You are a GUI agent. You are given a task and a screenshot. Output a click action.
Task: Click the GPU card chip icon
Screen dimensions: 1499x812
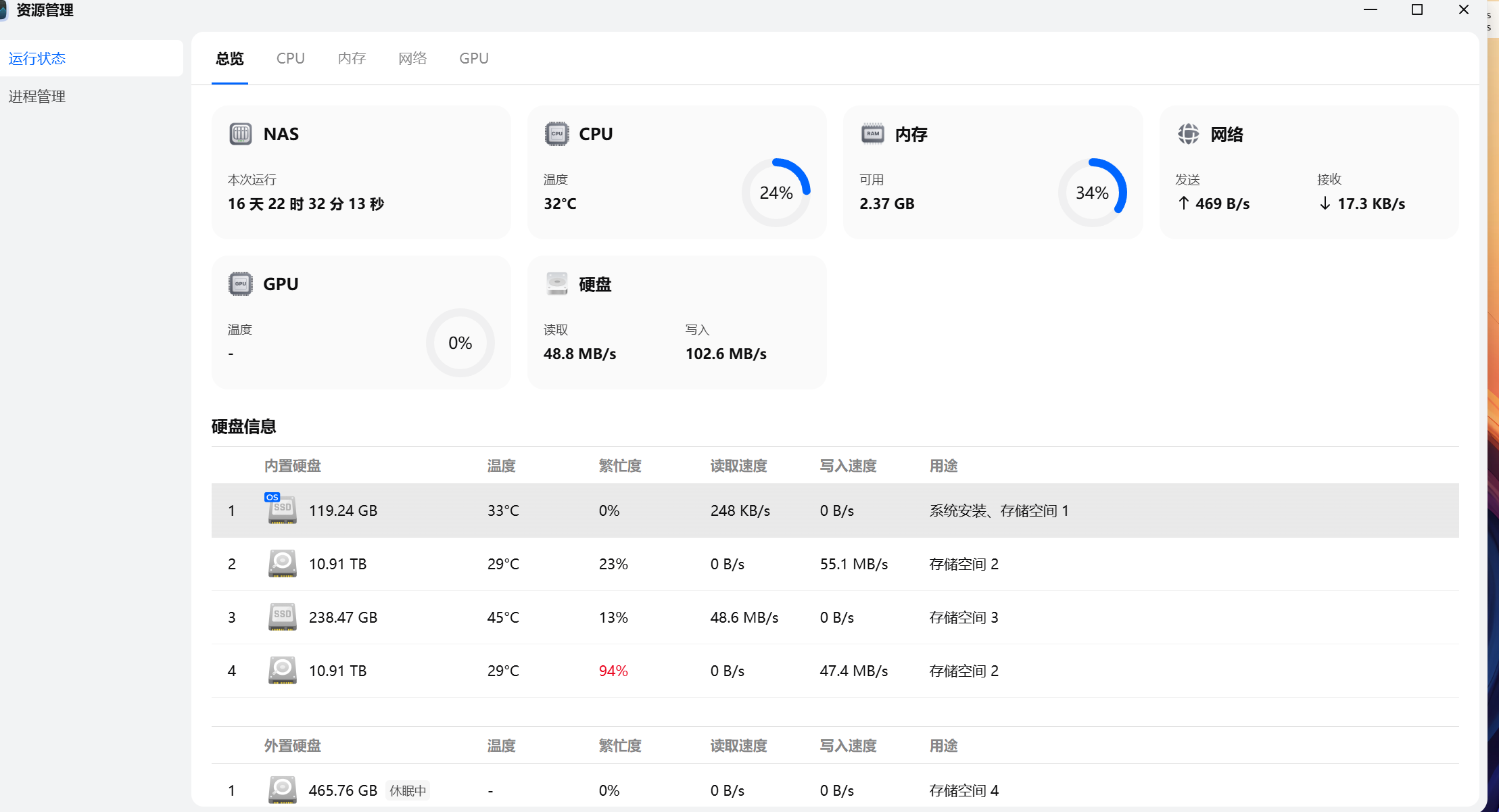(x=240, y=284)
